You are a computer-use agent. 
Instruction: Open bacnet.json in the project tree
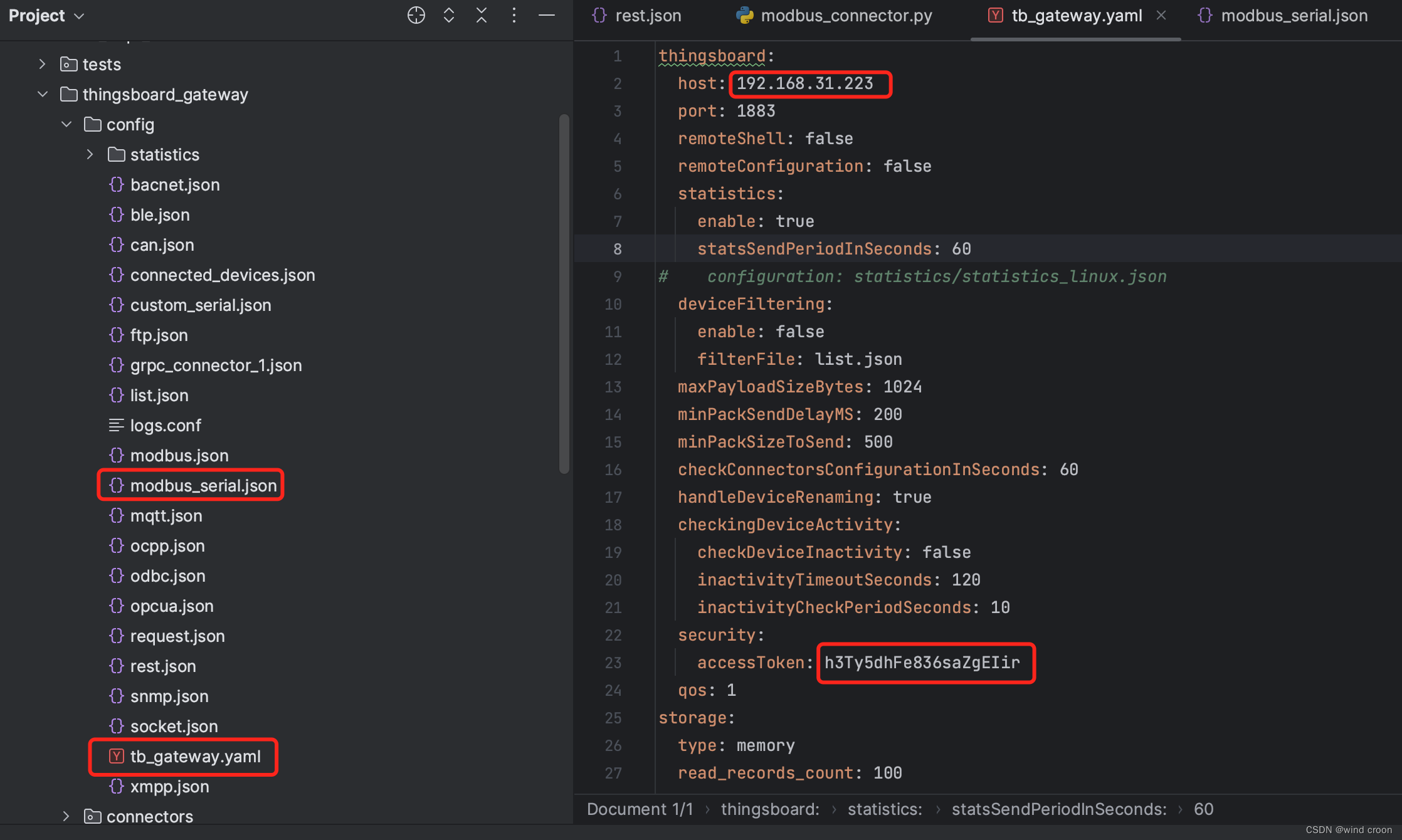point(175,184)
